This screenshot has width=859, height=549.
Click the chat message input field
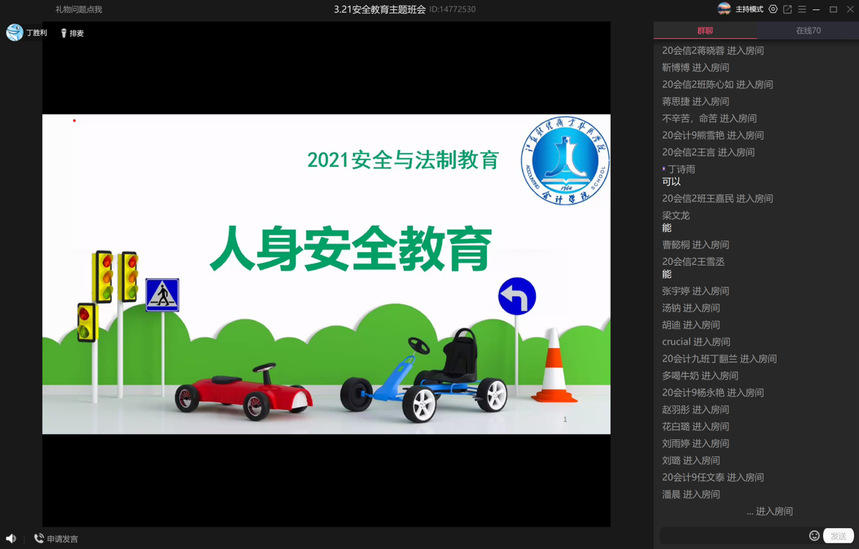click(x=731, y=536)
